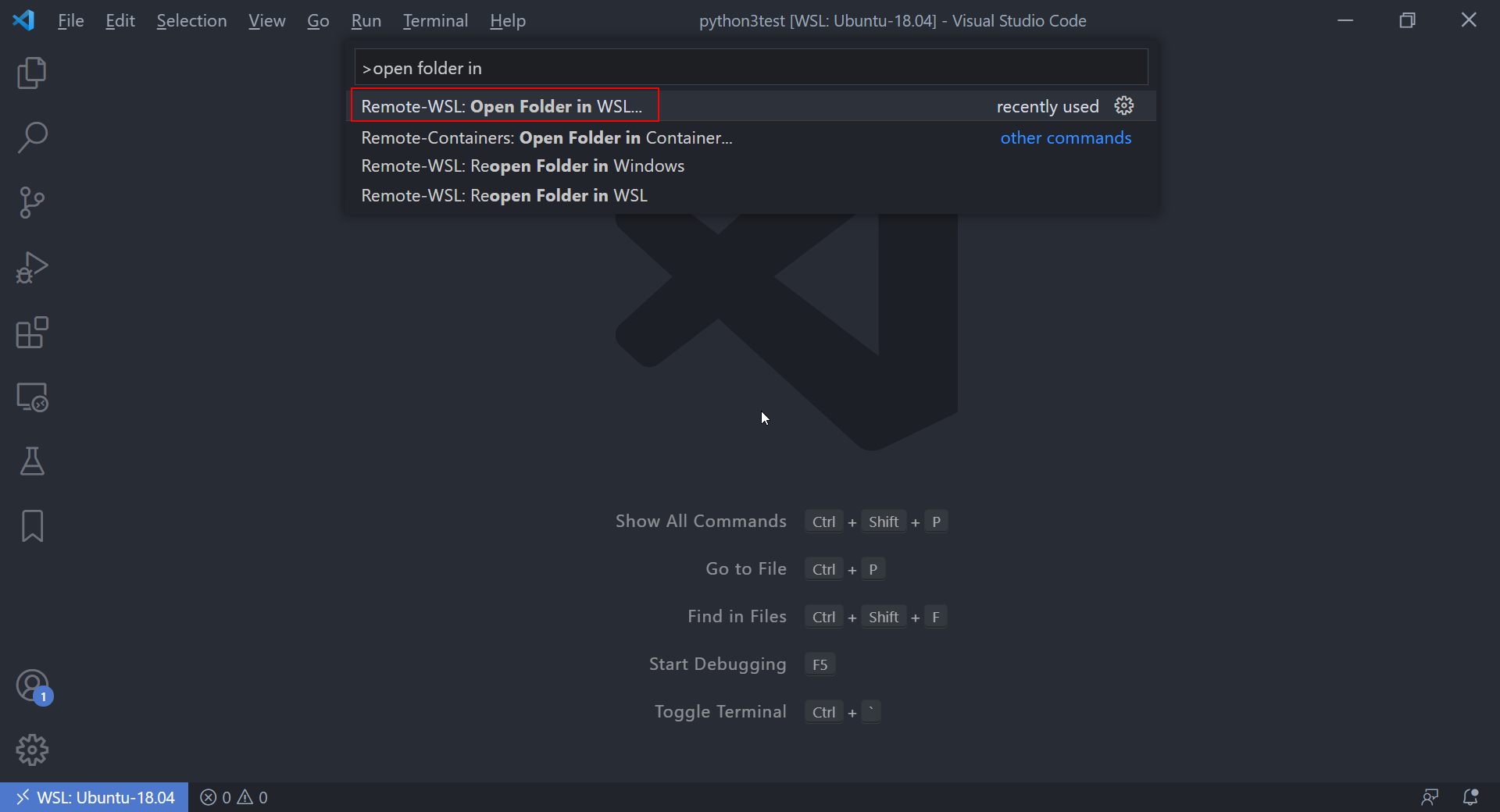This screenshot has height=812, width=1500.
Task: Open the Remote Explorer view
Action: (x=32, y=397)
